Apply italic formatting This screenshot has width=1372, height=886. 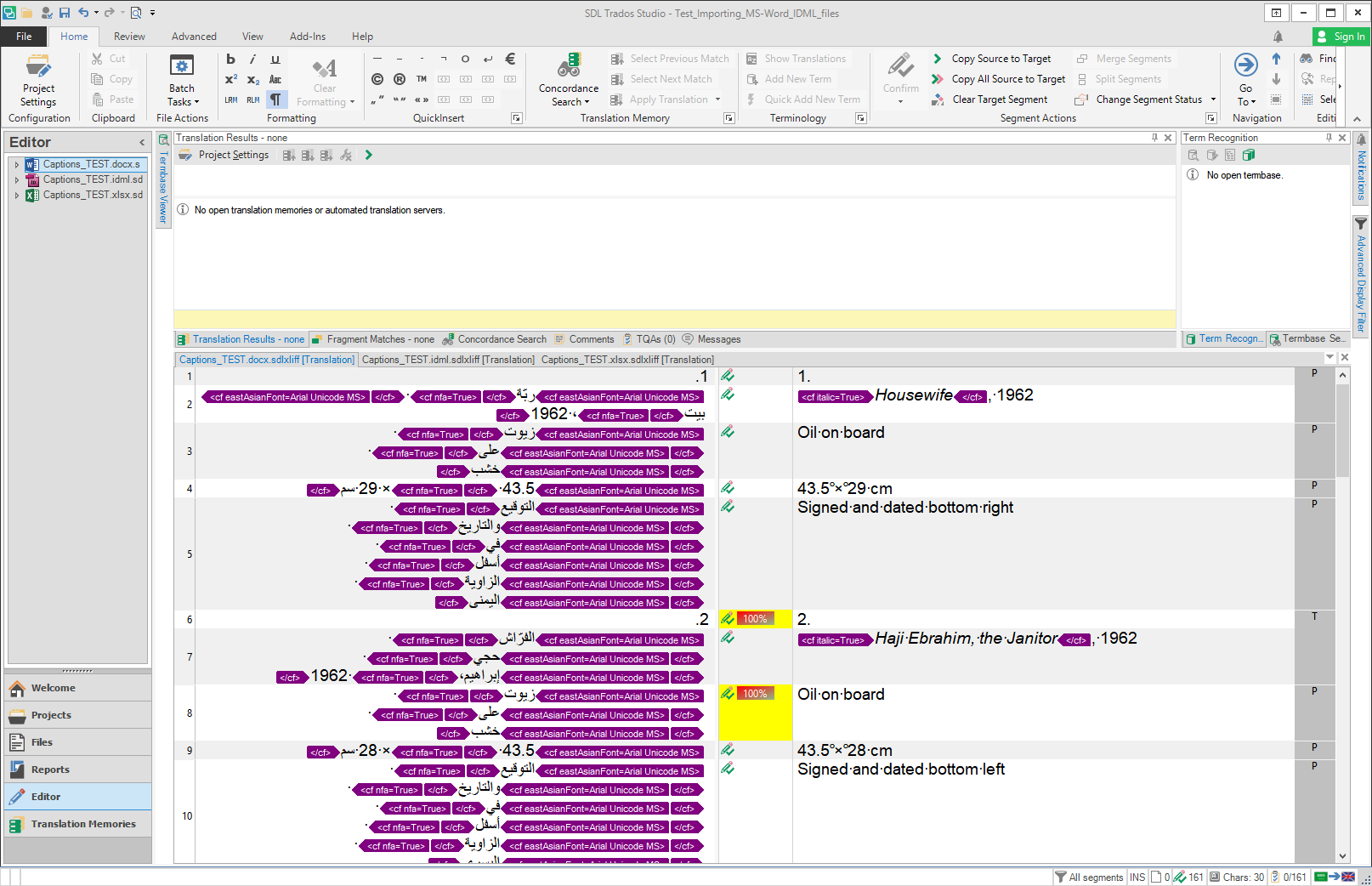tap(252, 59)
